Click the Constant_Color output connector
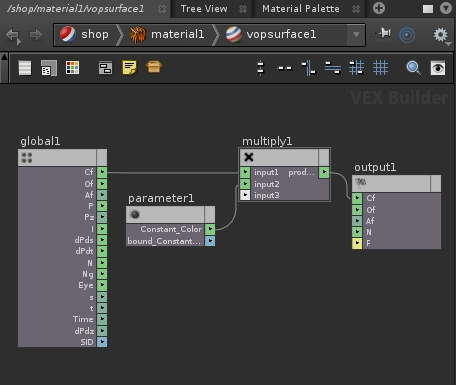This screenshot has width=456, height=385. click(210, 229)
